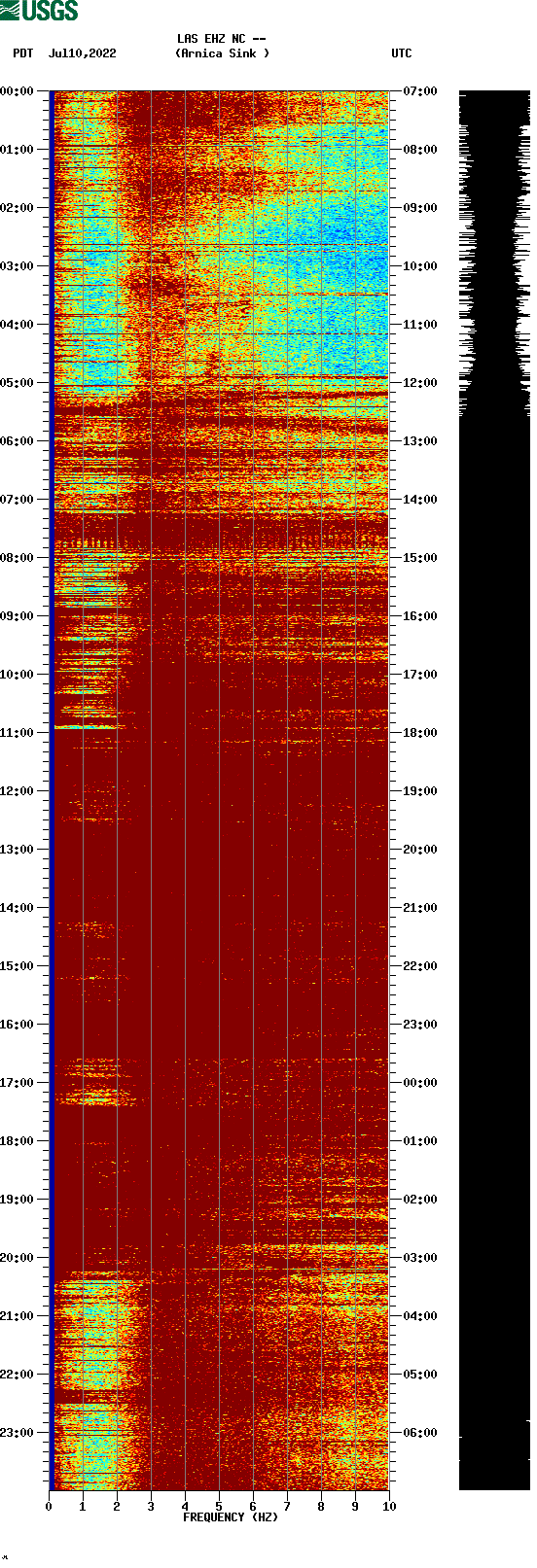This screenshot has height=1568, width=537.
Task: Click the '(Arnica Sink )' station name
Action: pyautogui.click(x=222, y=53)
